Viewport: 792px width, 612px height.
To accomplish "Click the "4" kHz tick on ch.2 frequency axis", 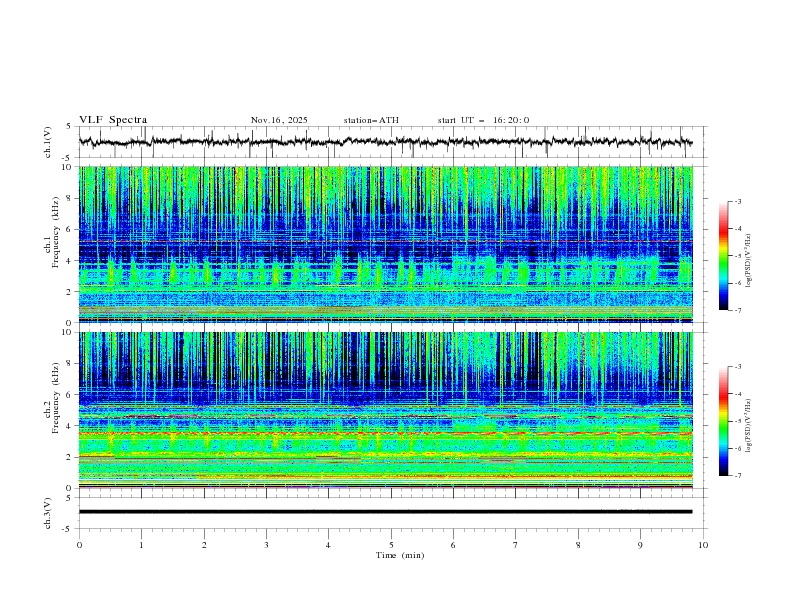I will [69, 426].
